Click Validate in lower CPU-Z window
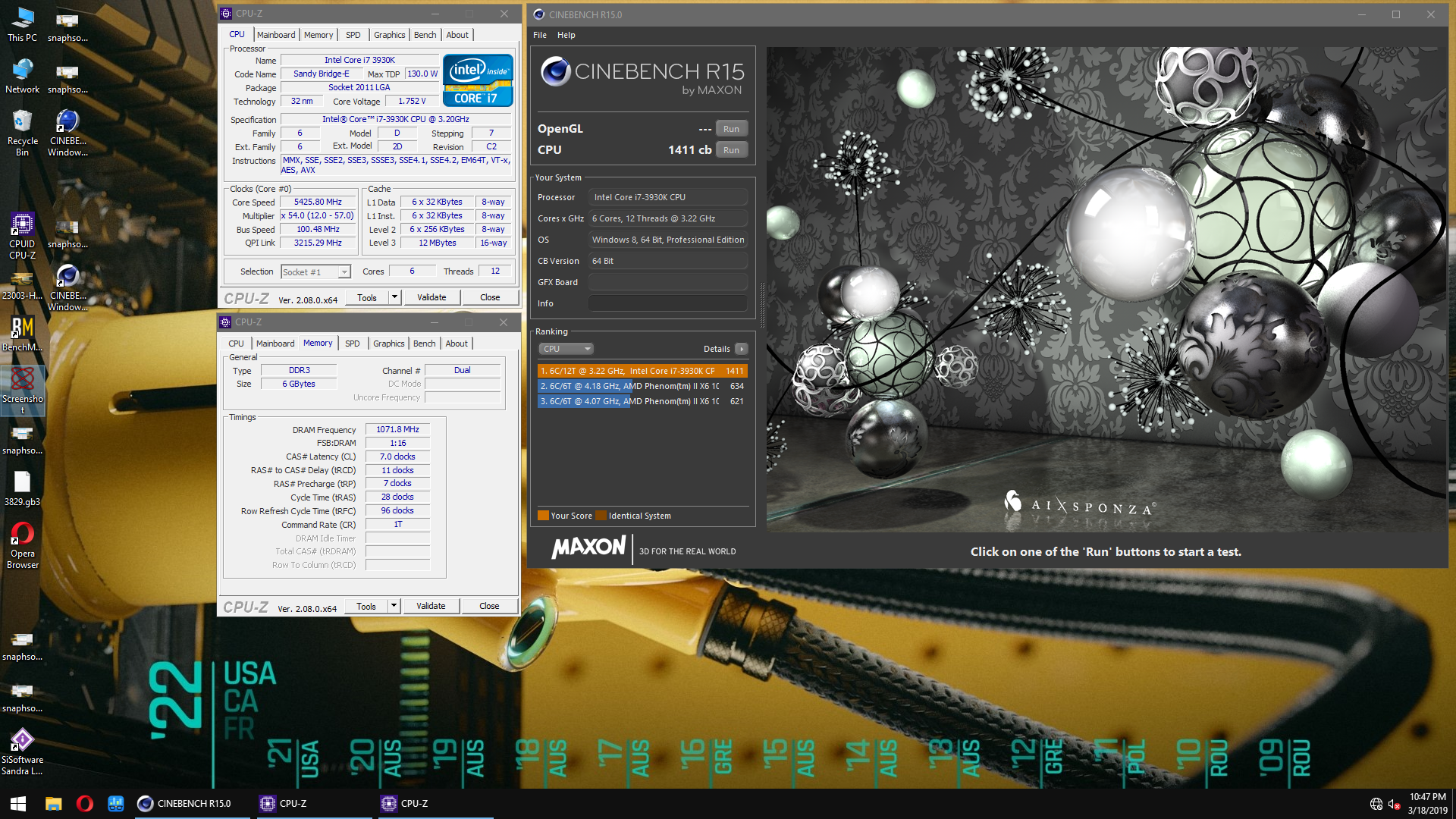This screenshot has width=1456, height=819. point(431,606)
